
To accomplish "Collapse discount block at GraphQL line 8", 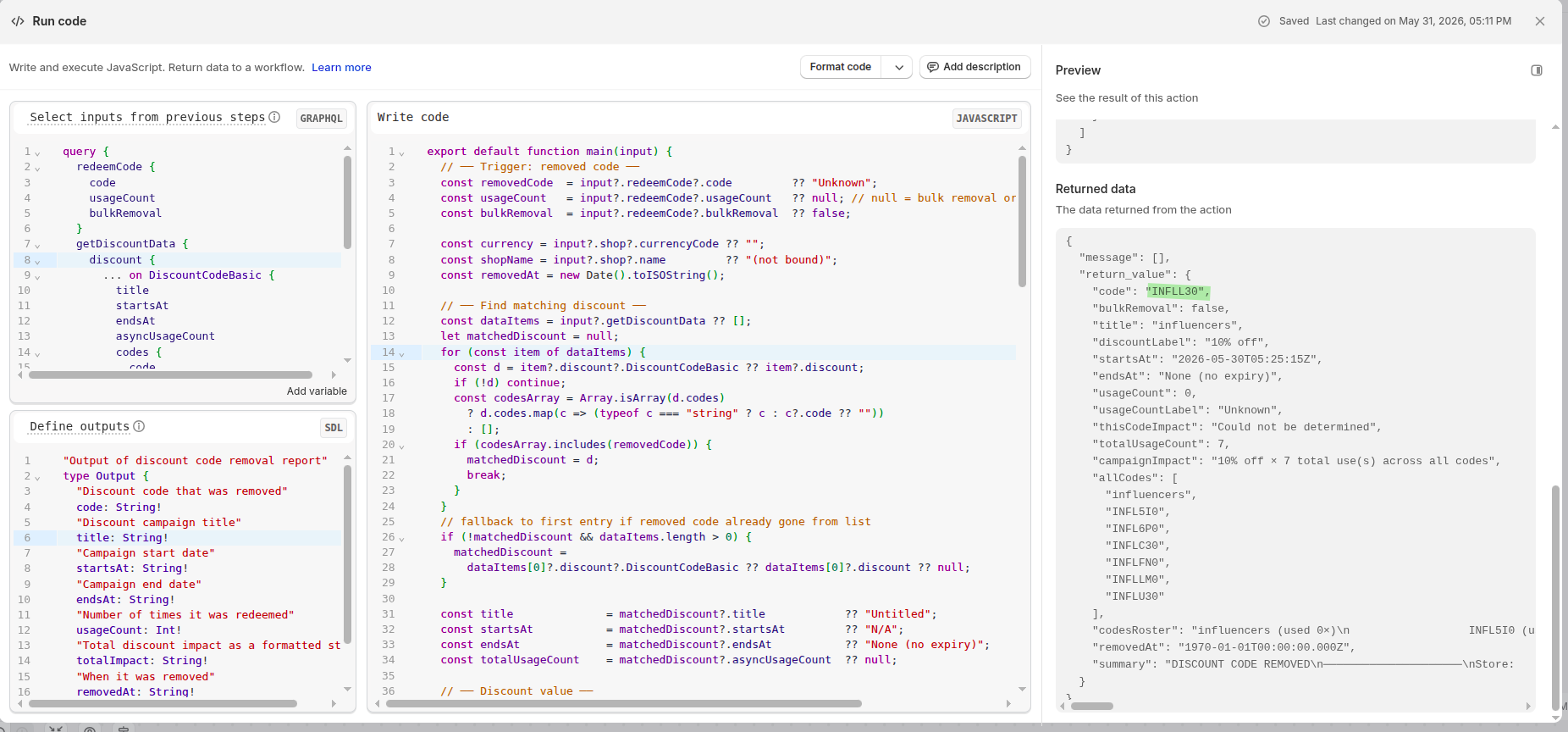I will pos(37,261).
